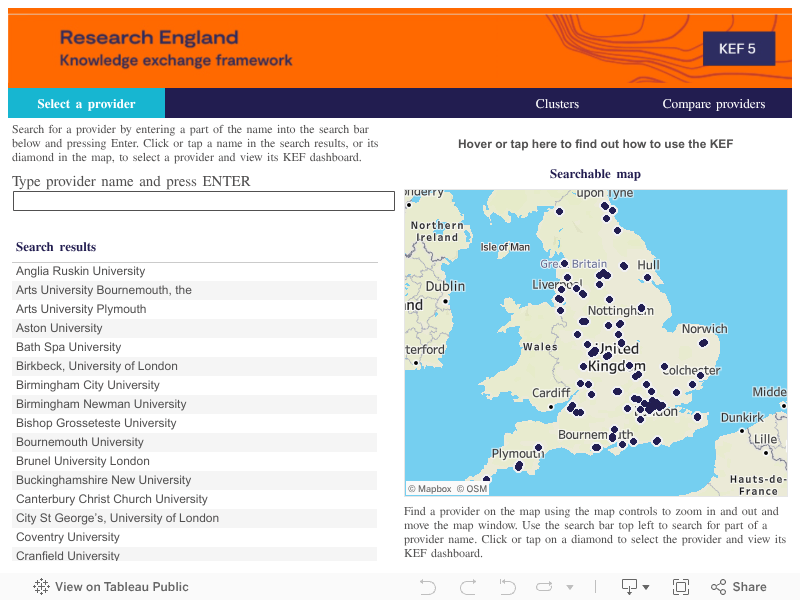Open View on Tableau Public link
The image size is (800, 600).
tap(121, 587)
